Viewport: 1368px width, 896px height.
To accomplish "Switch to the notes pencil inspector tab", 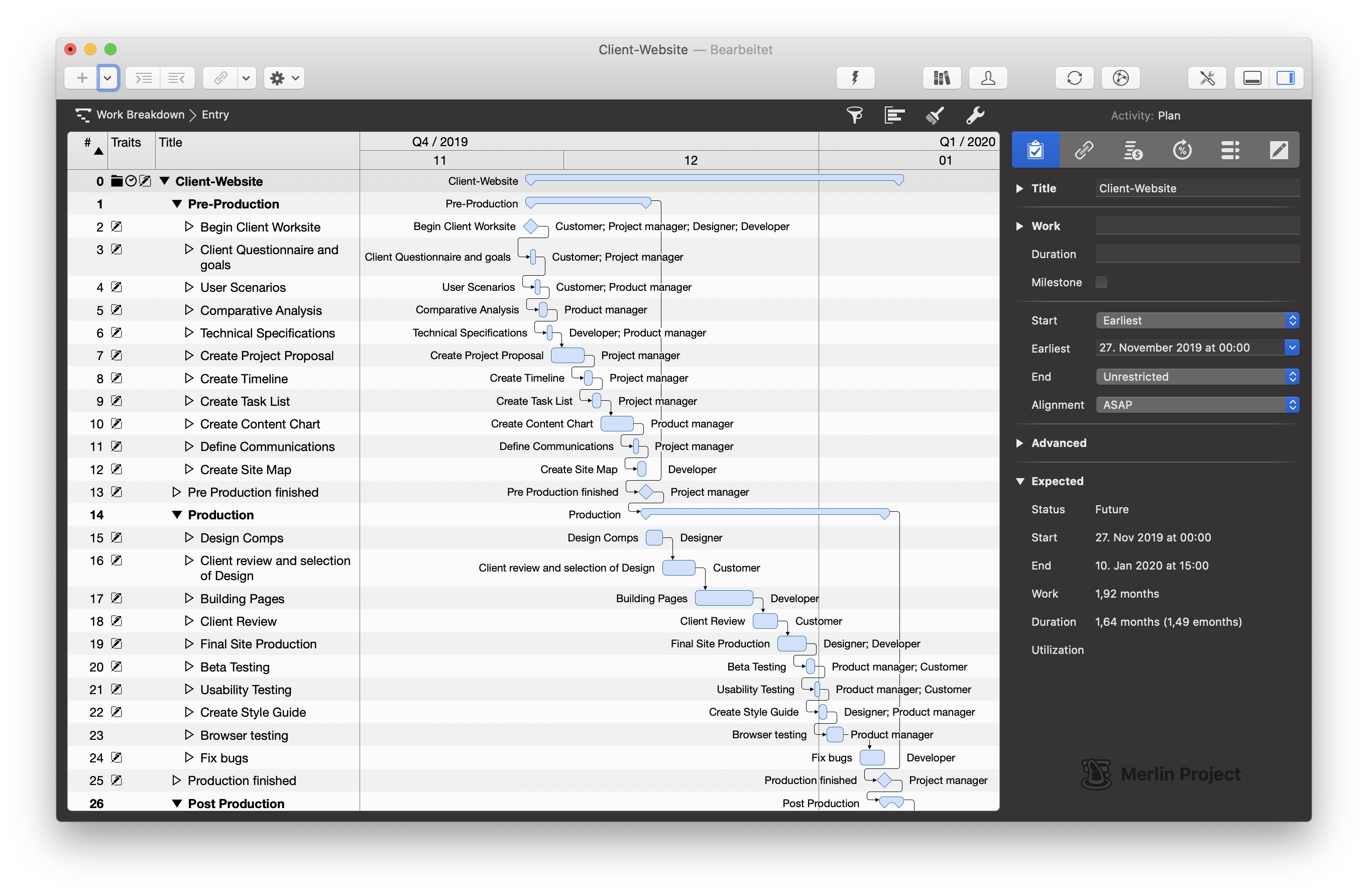I will coord(1278,150).
